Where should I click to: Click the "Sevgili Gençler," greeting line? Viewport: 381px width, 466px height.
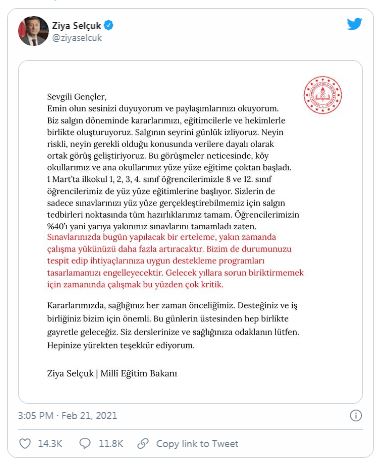coord(77,97)
